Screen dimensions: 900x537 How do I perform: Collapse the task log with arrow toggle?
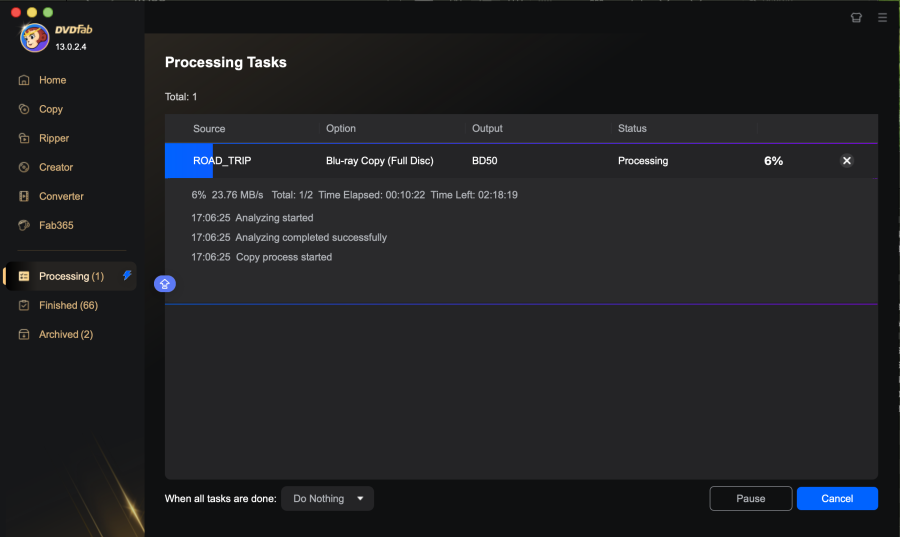[x=165, y=284]
